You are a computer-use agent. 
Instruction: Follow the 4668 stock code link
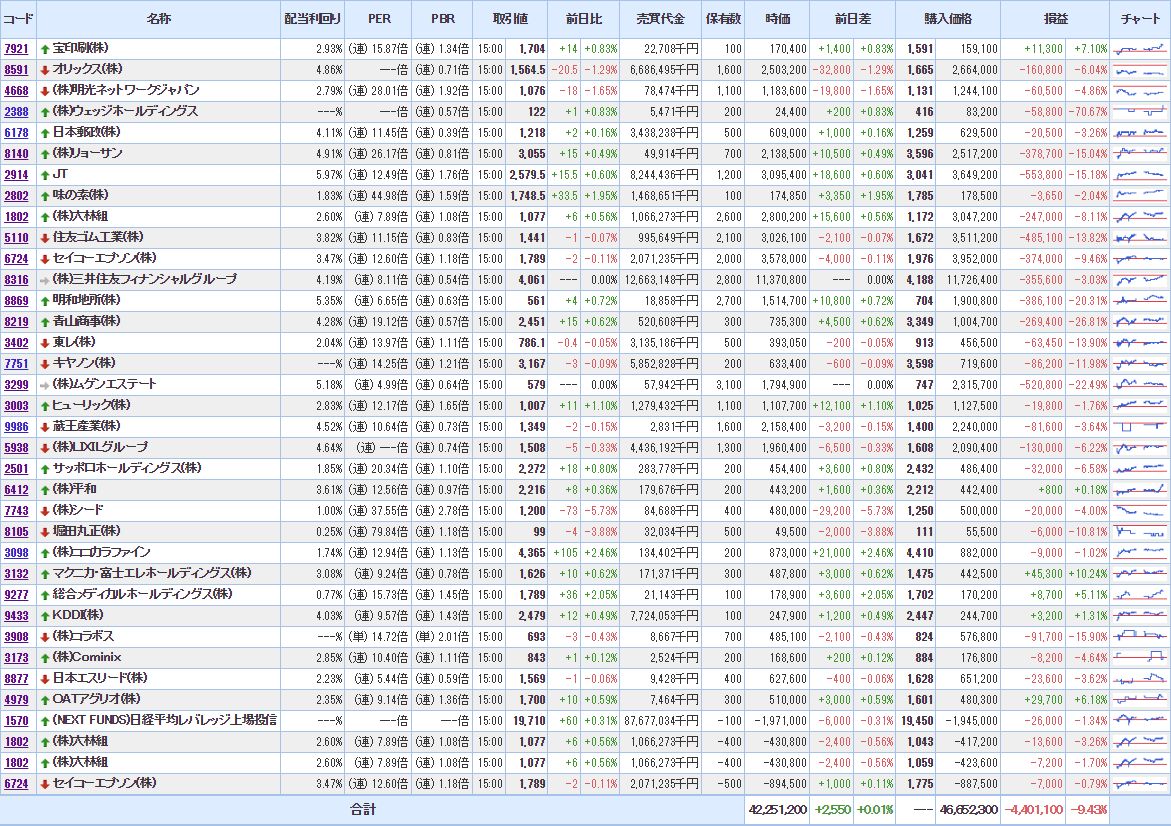click(x=17, y=91)
